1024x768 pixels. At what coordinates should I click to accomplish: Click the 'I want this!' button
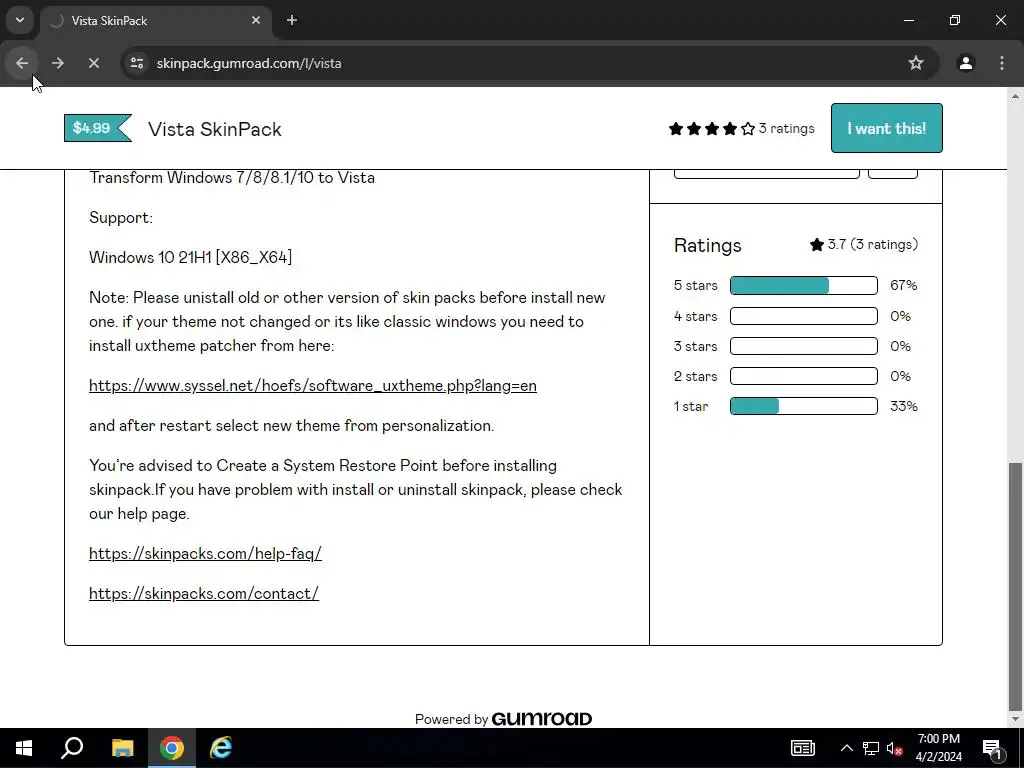point(886,128)
